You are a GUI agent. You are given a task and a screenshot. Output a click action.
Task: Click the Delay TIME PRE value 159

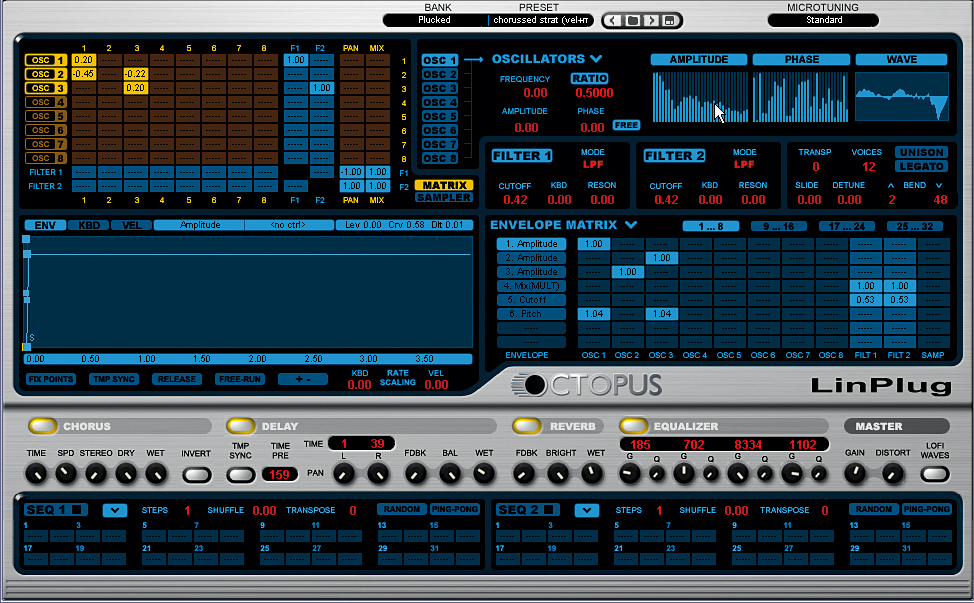point(280,474)
